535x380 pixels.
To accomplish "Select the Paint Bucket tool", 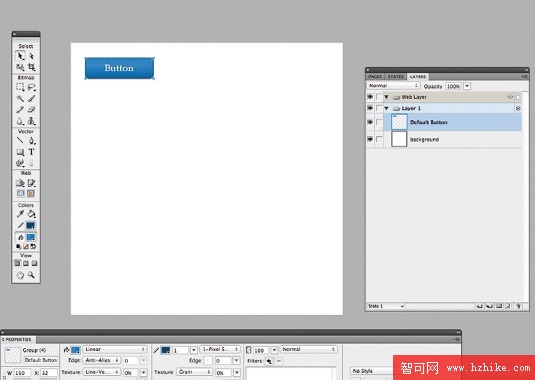I will pyautogui.click(x=31, y=214).
